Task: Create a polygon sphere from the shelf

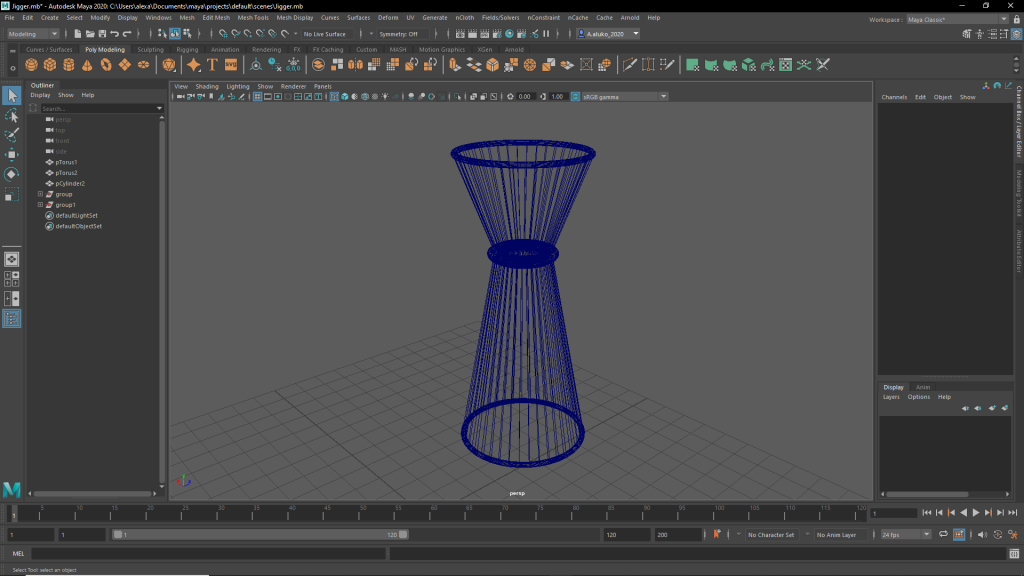Action: click(x=32, y=65)
